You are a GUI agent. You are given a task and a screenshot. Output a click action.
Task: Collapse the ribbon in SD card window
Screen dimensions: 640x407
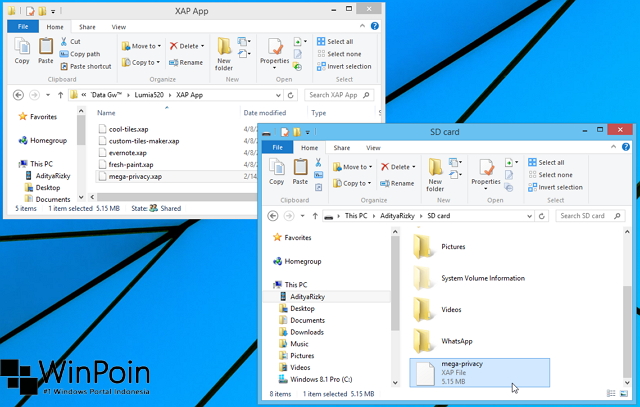(613, 147)
